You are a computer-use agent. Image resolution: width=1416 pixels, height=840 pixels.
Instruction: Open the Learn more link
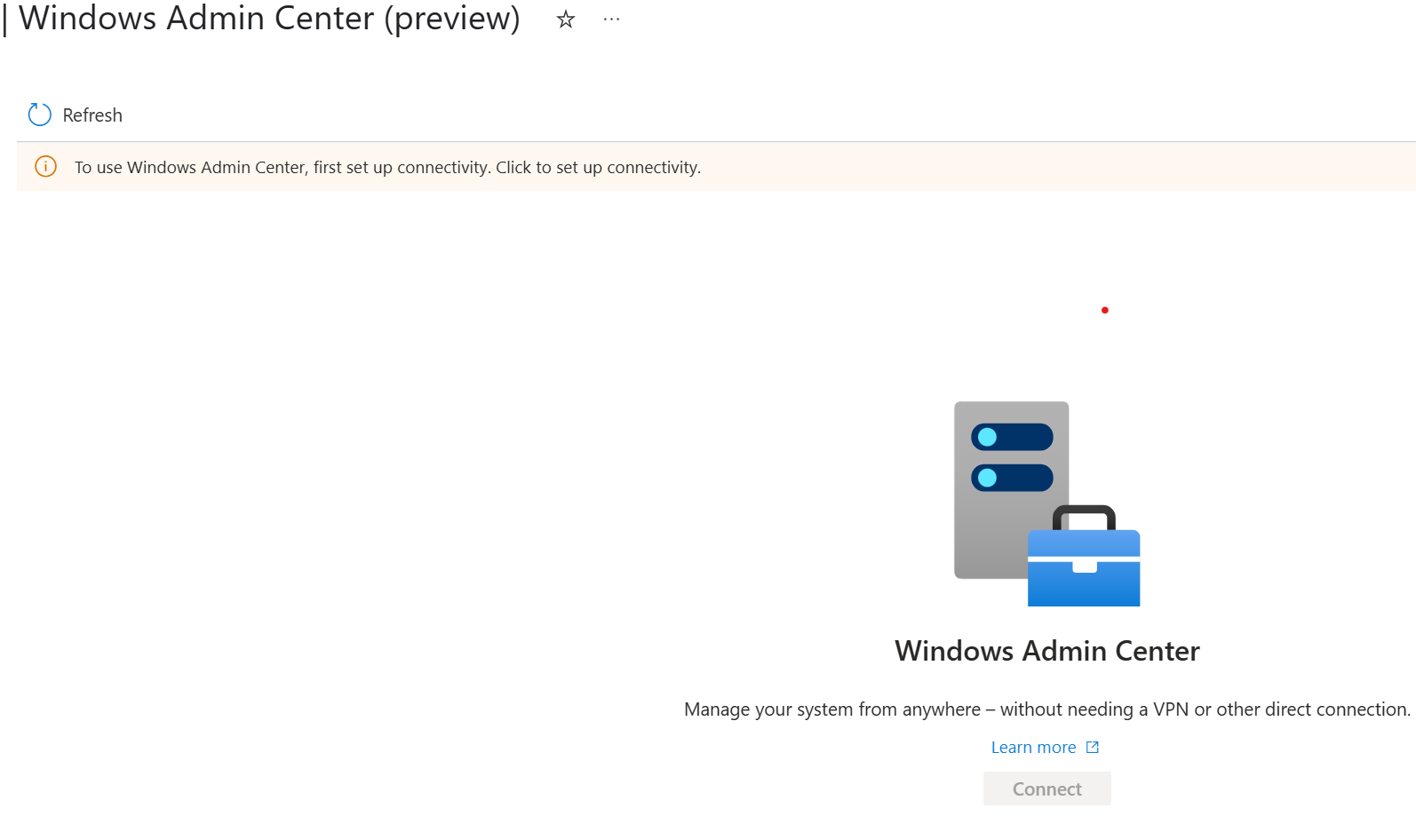click(x=1033, y=748)
